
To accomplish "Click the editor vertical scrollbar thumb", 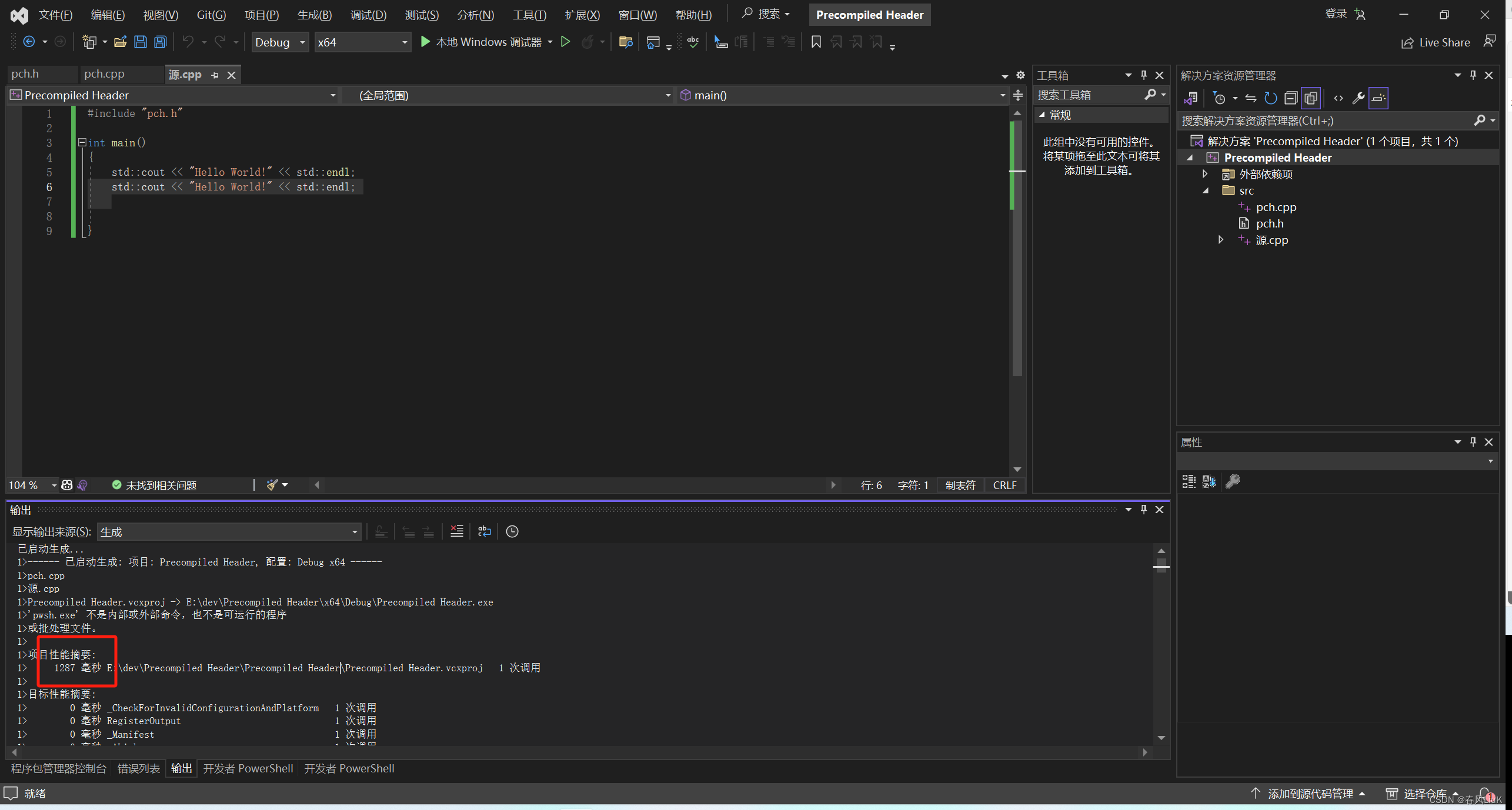I will tap(1017, 247).
